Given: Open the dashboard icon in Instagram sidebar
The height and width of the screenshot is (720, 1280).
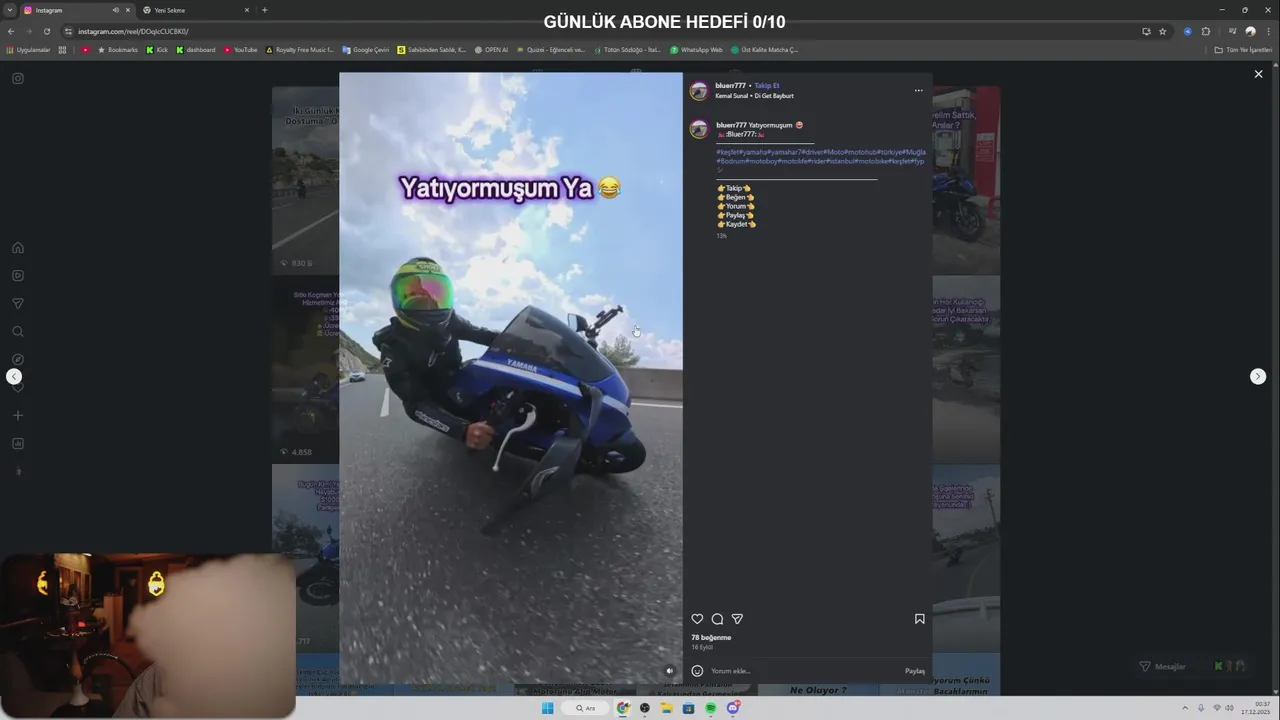Looking at the screenshot, I should click(x=18, y=443).
